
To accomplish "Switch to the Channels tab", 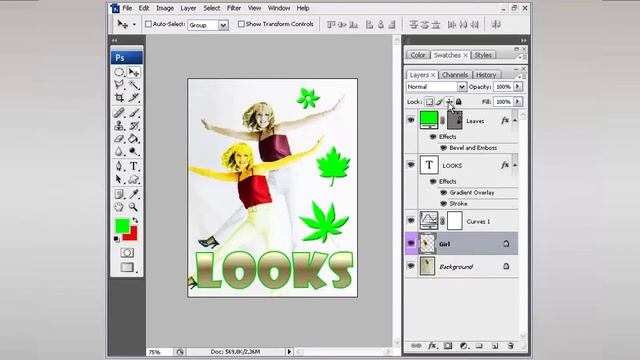I will point(455,75).
